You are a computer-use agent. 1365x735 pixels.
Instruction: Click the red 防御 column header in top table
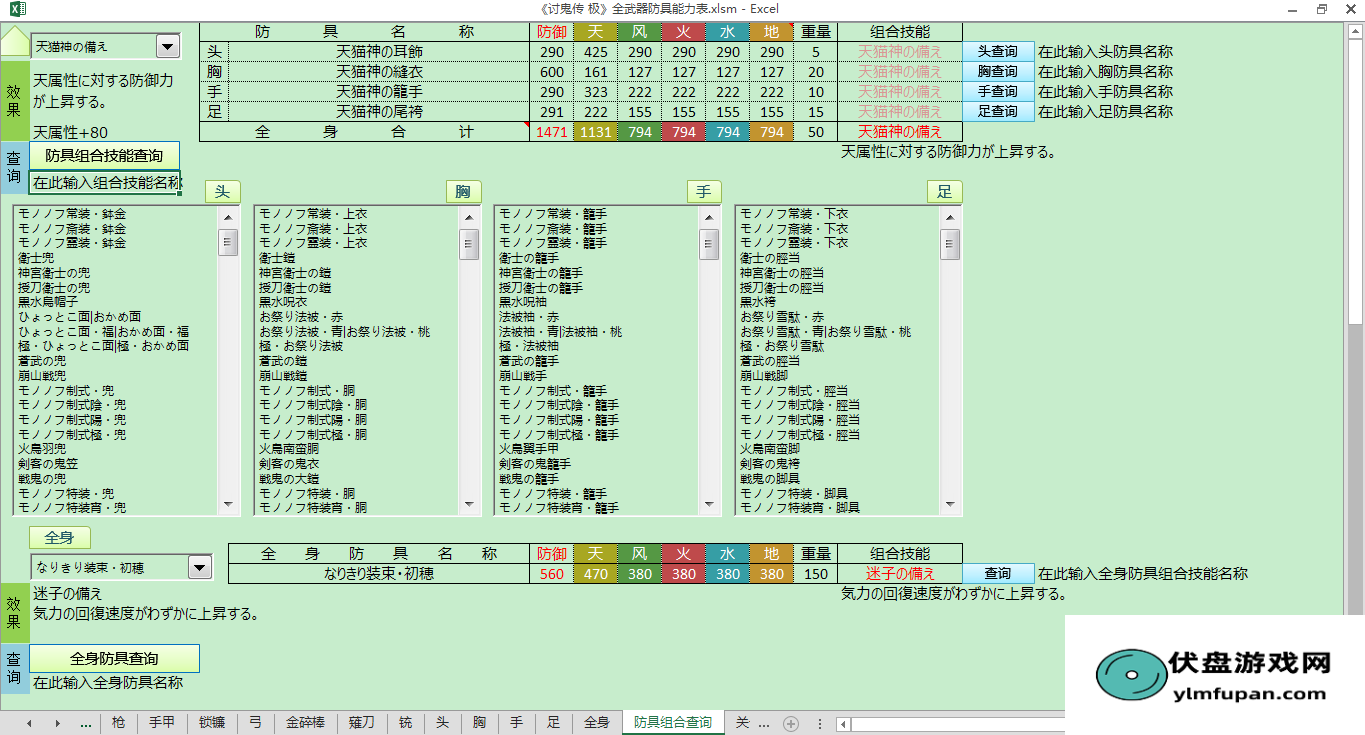pyautogui.click(x=551, y=32)
